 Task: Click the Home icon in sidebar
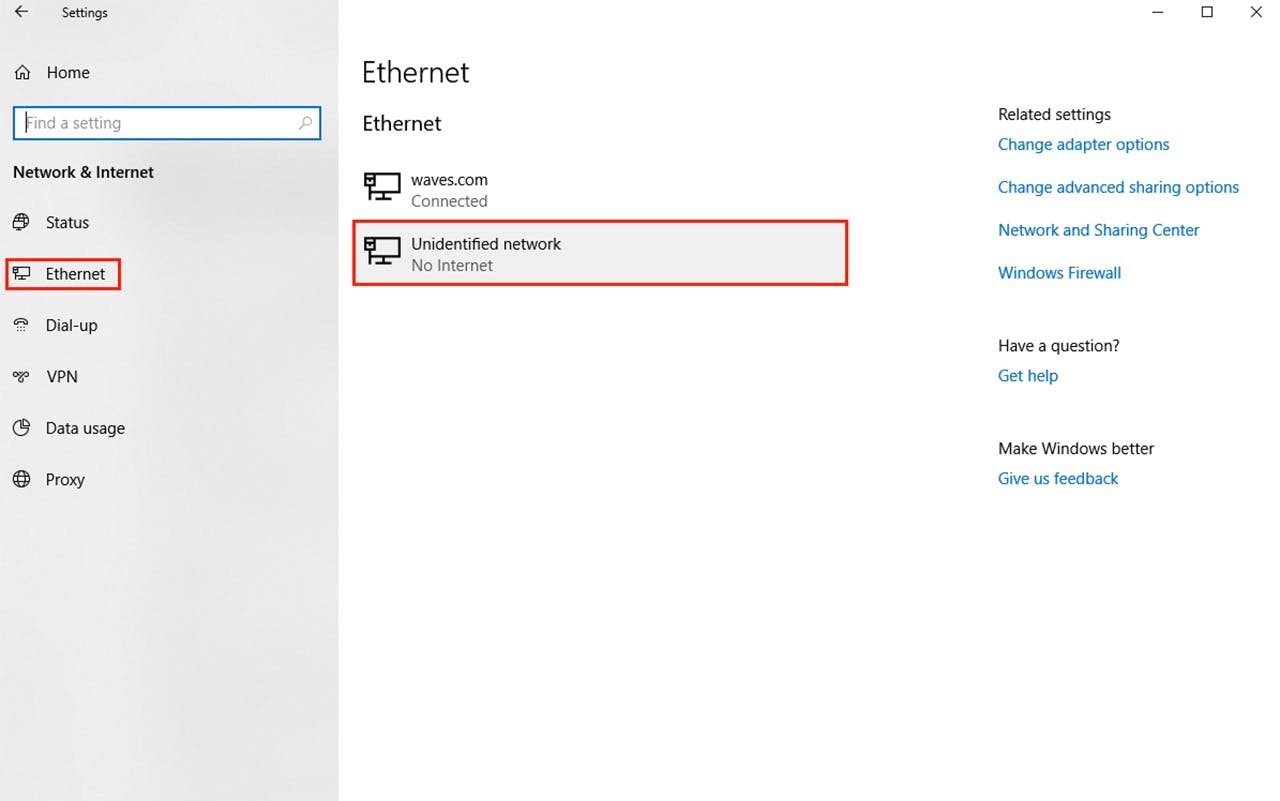(21, 72)
